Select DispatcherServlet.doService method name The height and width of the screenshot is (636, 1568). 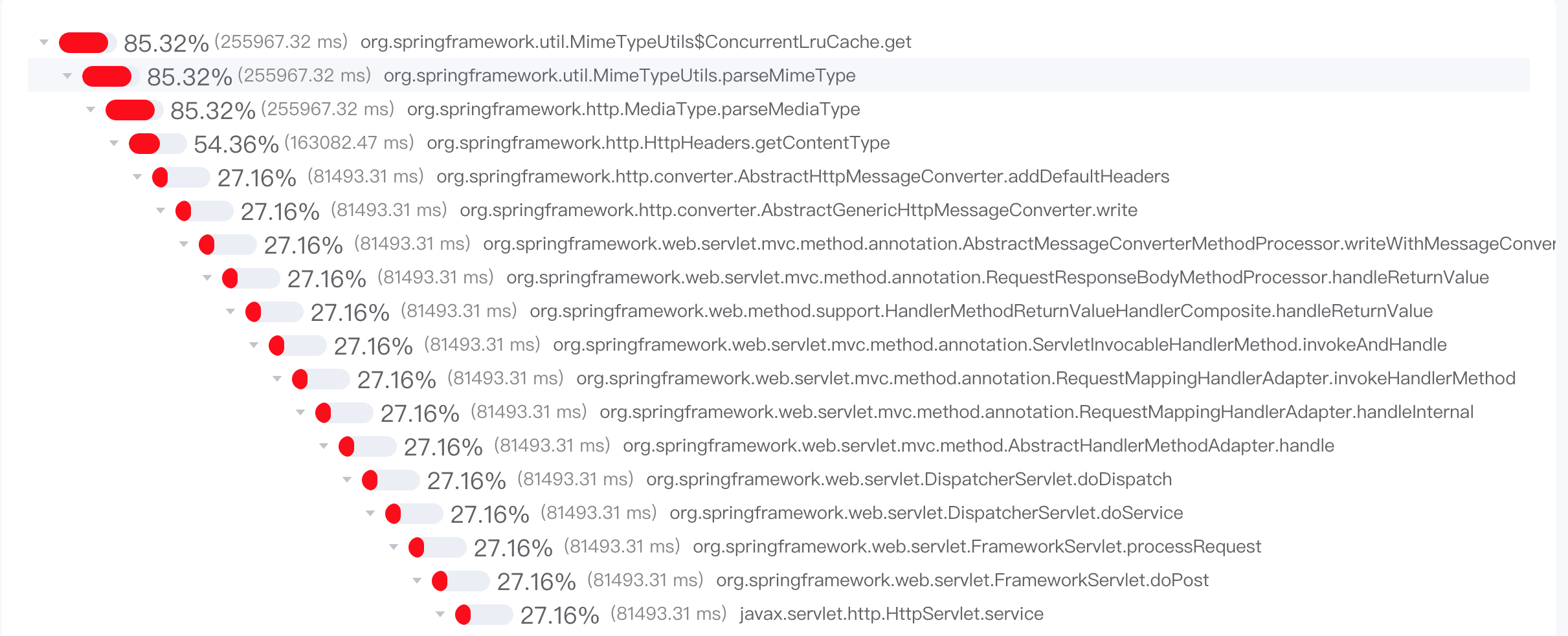coord(926,513)
